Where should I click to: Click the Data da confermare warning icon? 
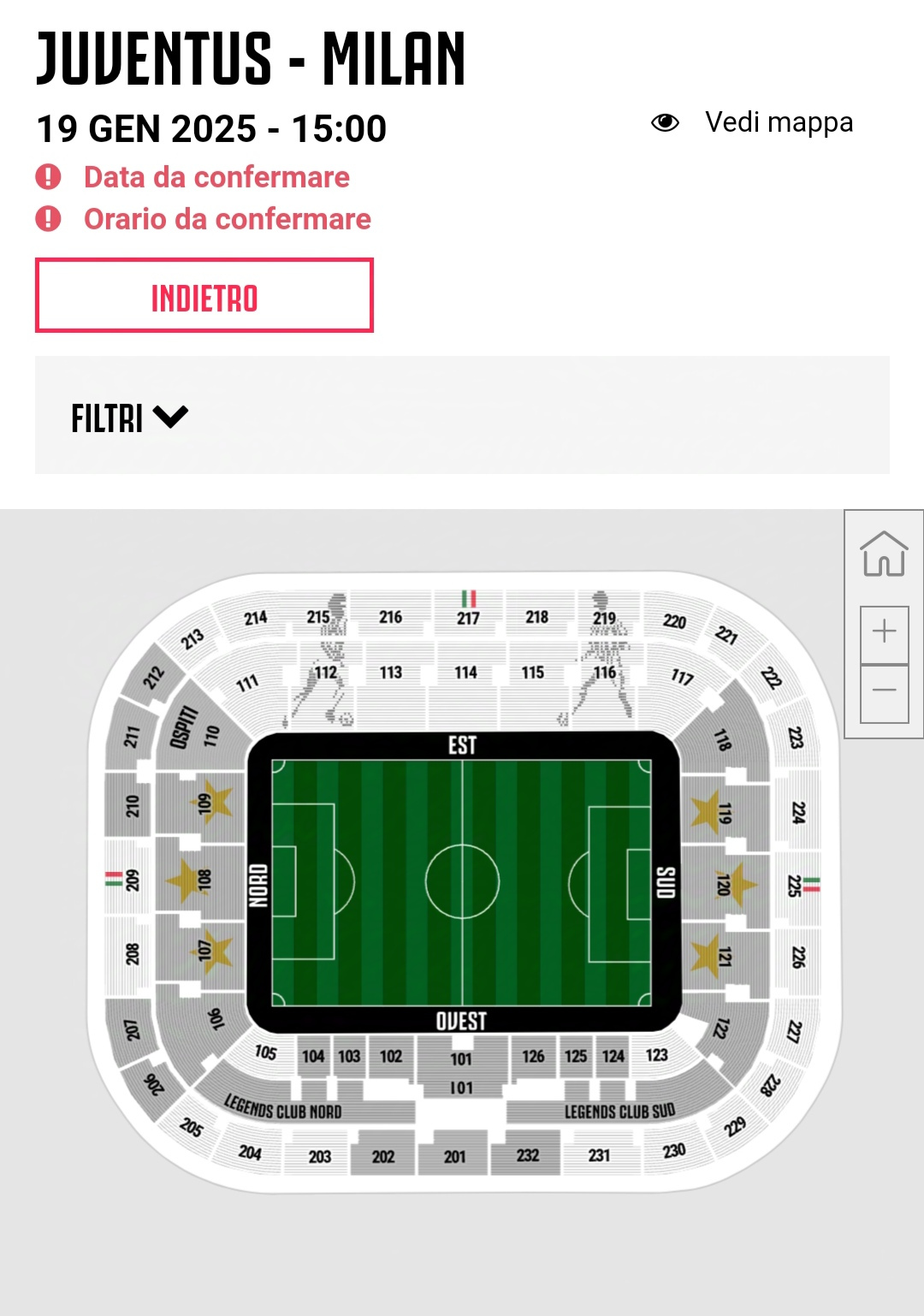(48, 177)
